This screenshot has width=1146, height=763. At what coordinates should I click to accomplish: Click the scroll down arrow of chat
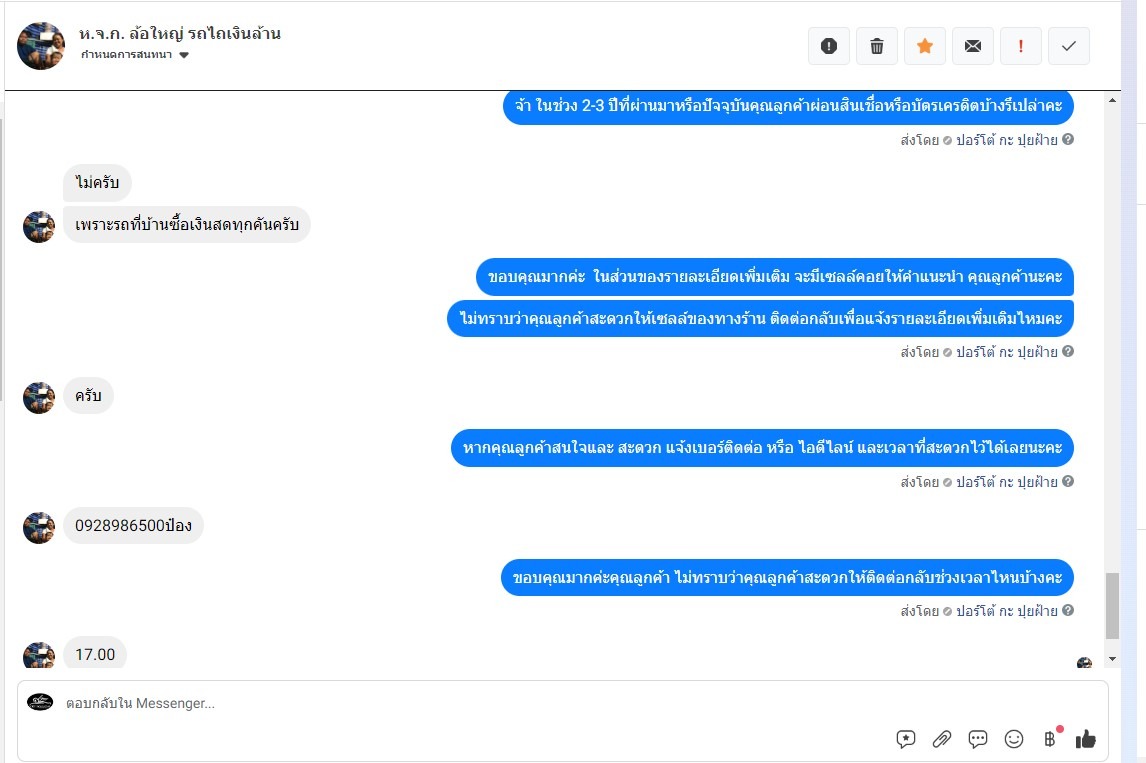pos(1113,659)
